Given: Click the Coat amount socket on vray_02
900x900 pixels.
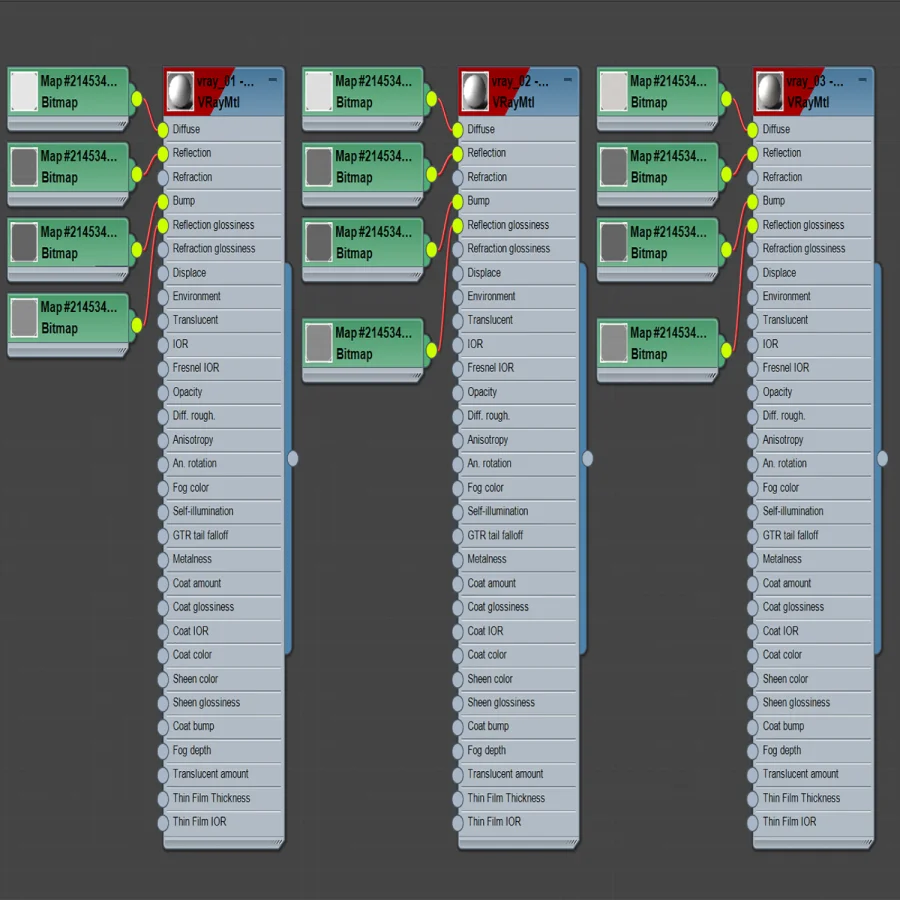Looking at the screenshot, I should coord(457,584).
